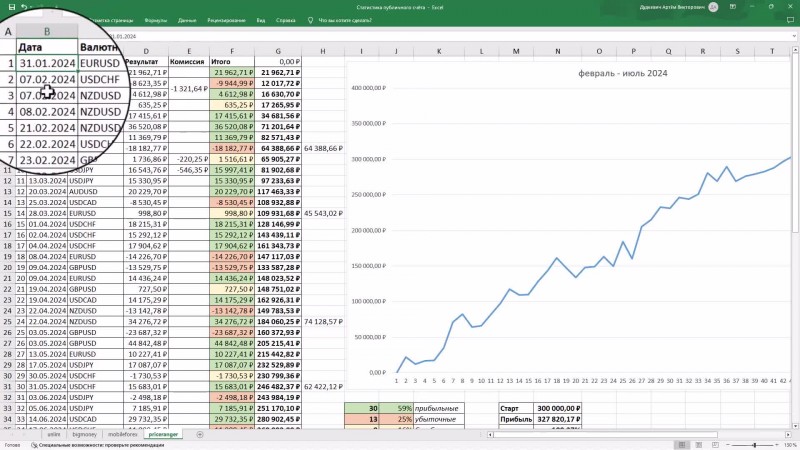Select the date cell "20.03.2024"
Image resolution: width=800 pixels, height=450 pixels.
click(47, 191)
